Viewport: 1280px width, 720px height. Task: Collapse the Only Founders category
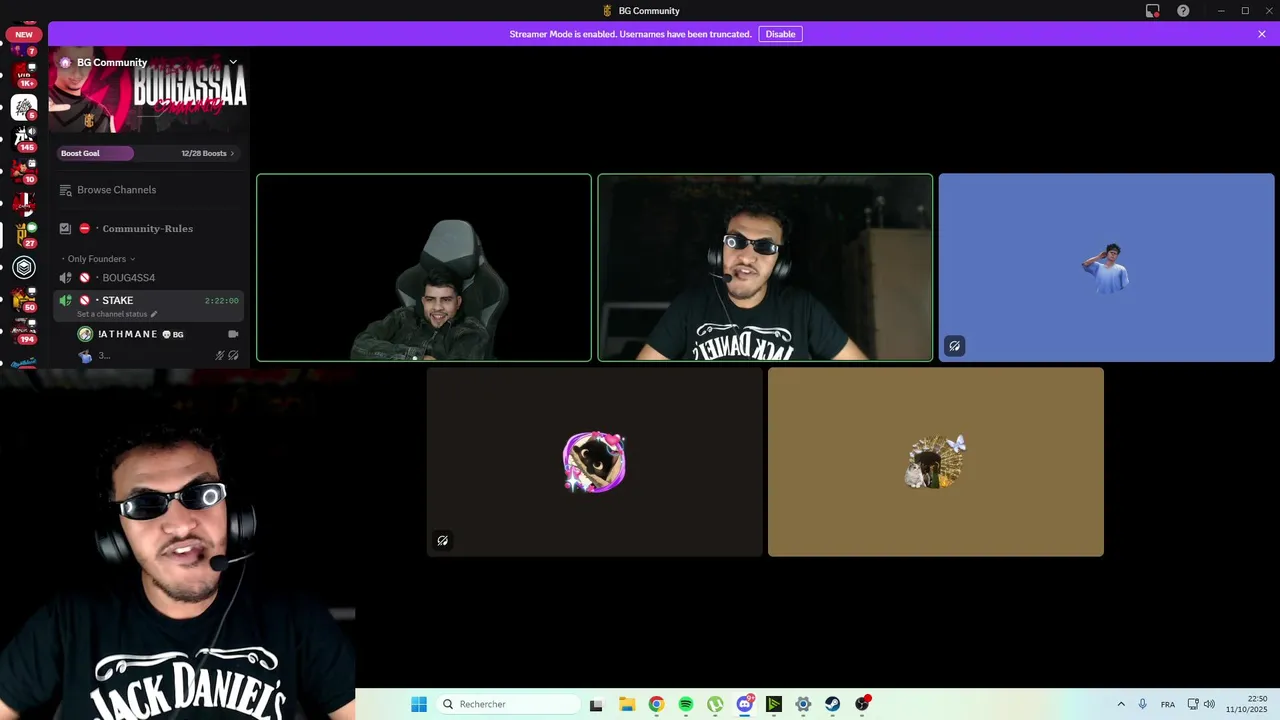pos(98,259)
